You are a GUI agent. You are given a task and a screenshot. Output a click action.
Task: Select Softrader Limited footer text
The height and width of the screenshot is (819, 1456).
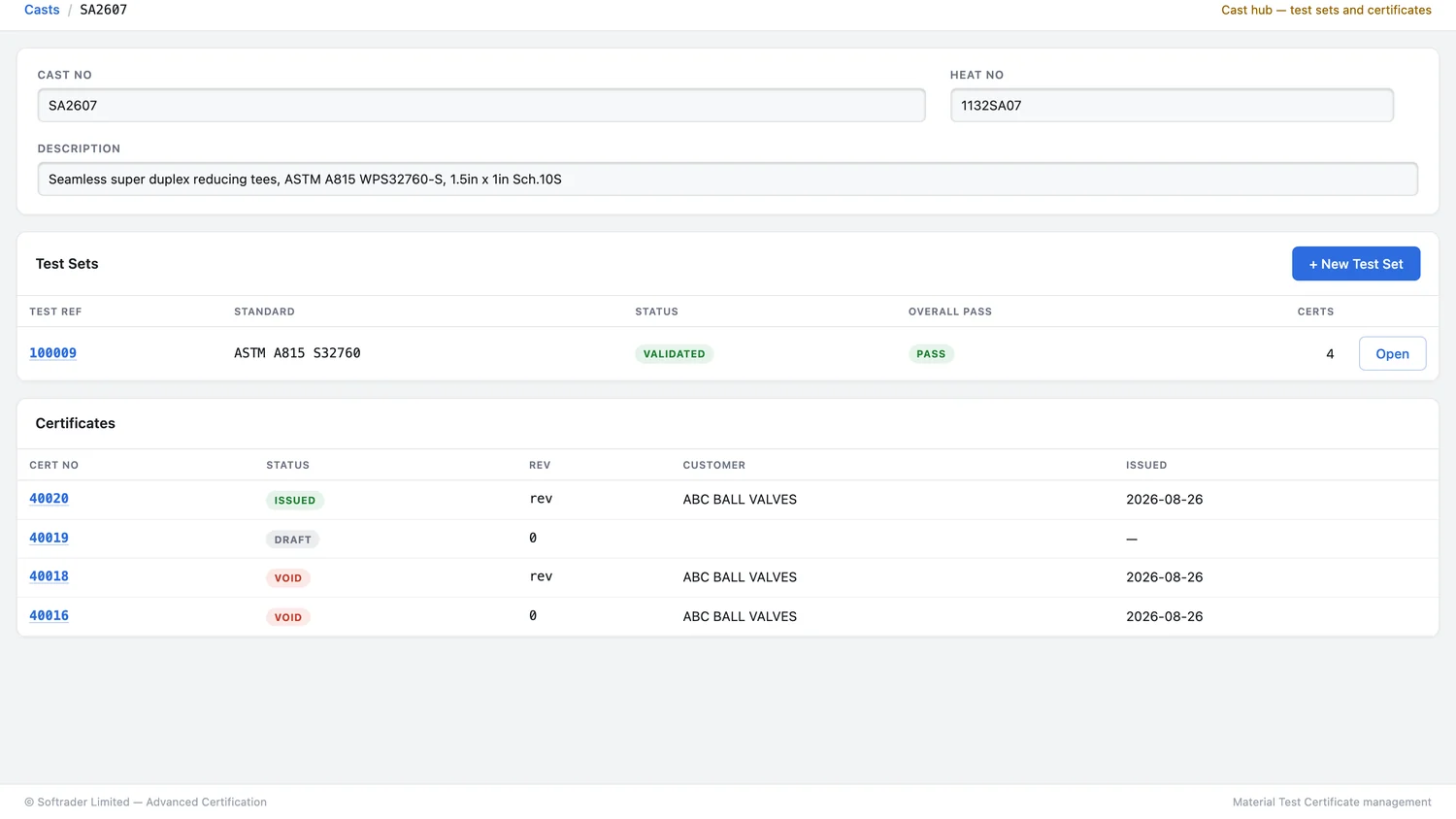tap(146, 803)
